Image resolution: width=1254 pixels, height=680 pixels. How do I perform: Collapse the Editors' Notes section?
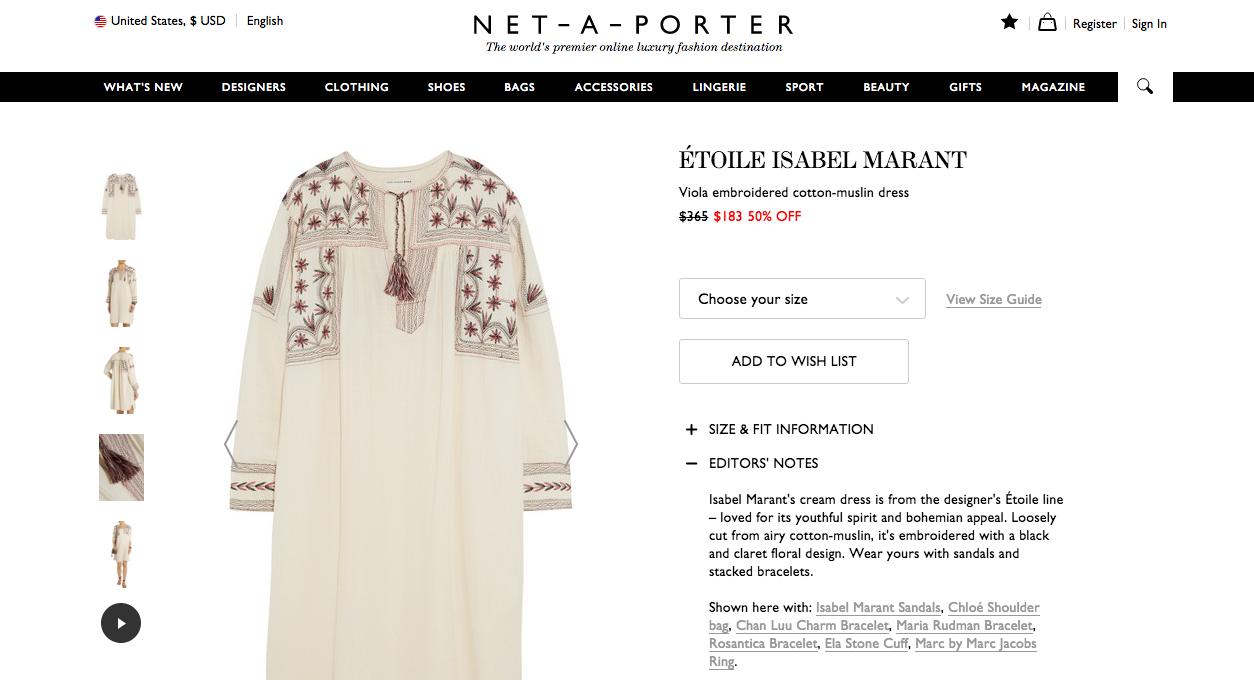point(691,464)
